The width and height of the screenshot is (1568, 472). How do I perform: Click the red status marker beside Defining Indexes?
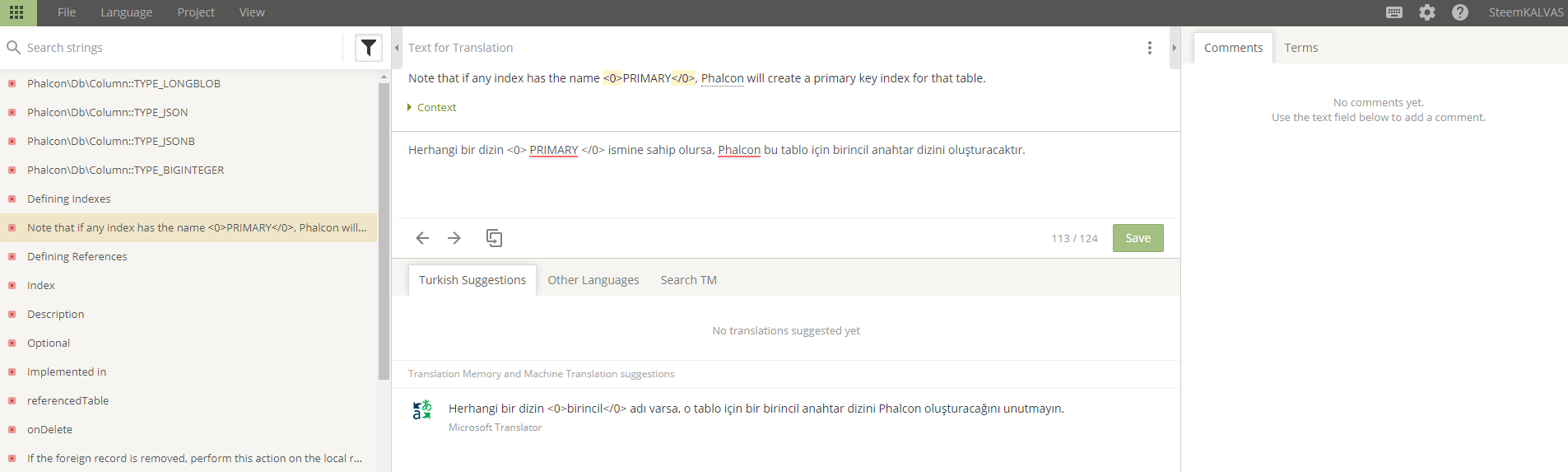pyautogui.click(x=12, y=199)
